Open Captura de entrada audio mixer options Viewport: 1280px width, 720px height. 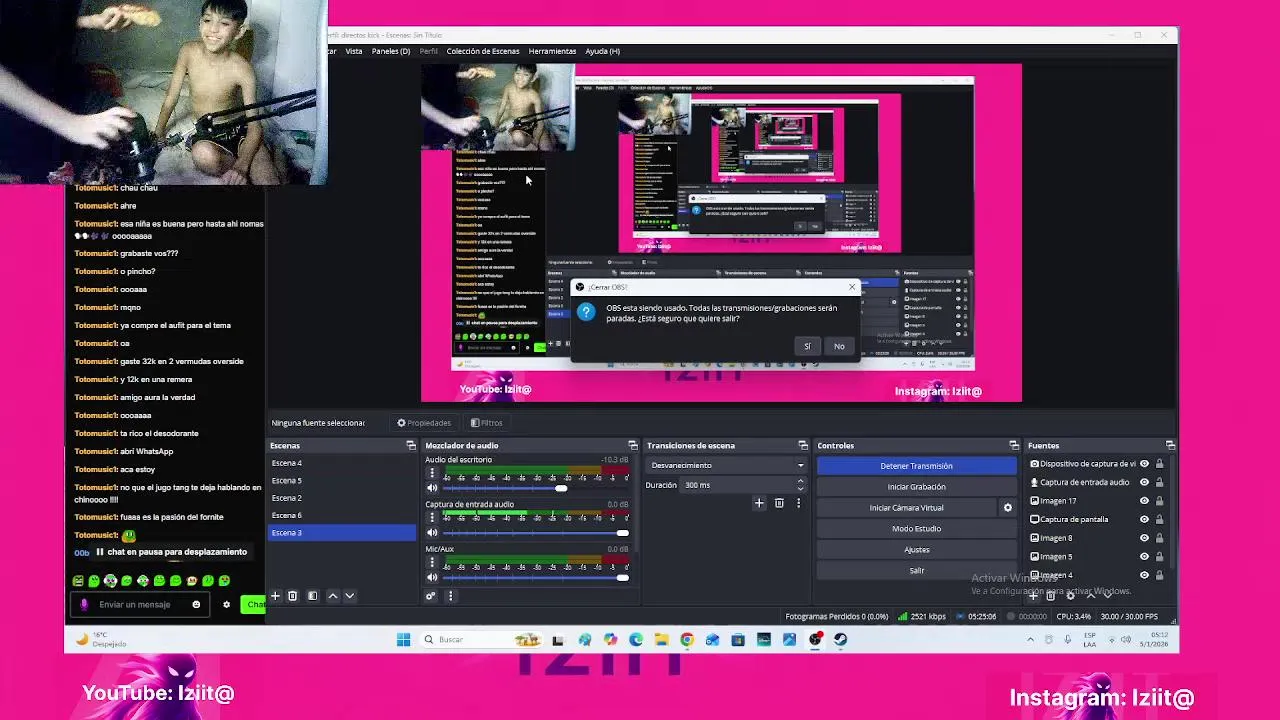432,518
